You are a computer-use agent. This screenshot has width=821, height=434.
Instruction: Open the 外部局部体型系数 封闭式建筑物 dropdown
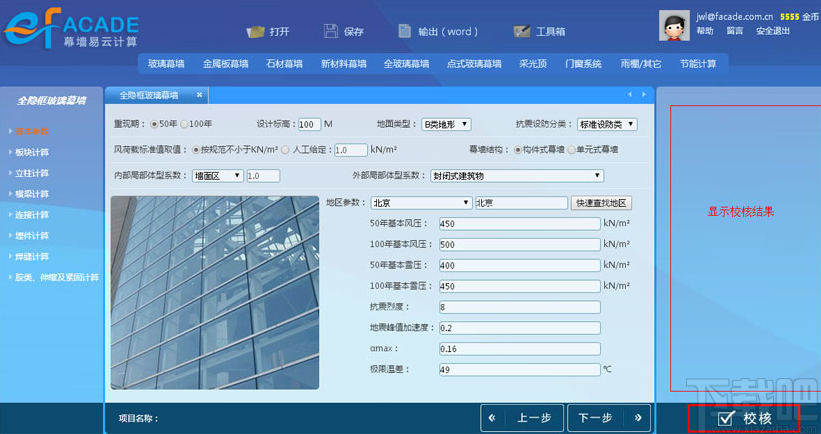tap(517, 176)
